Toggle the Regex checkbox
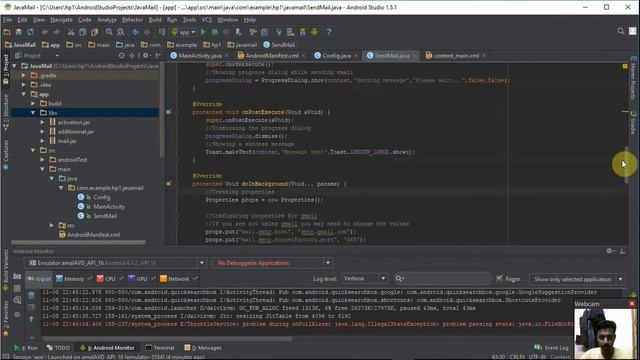Viewport: 640px width, 360px height. click(x=500, y=279)
